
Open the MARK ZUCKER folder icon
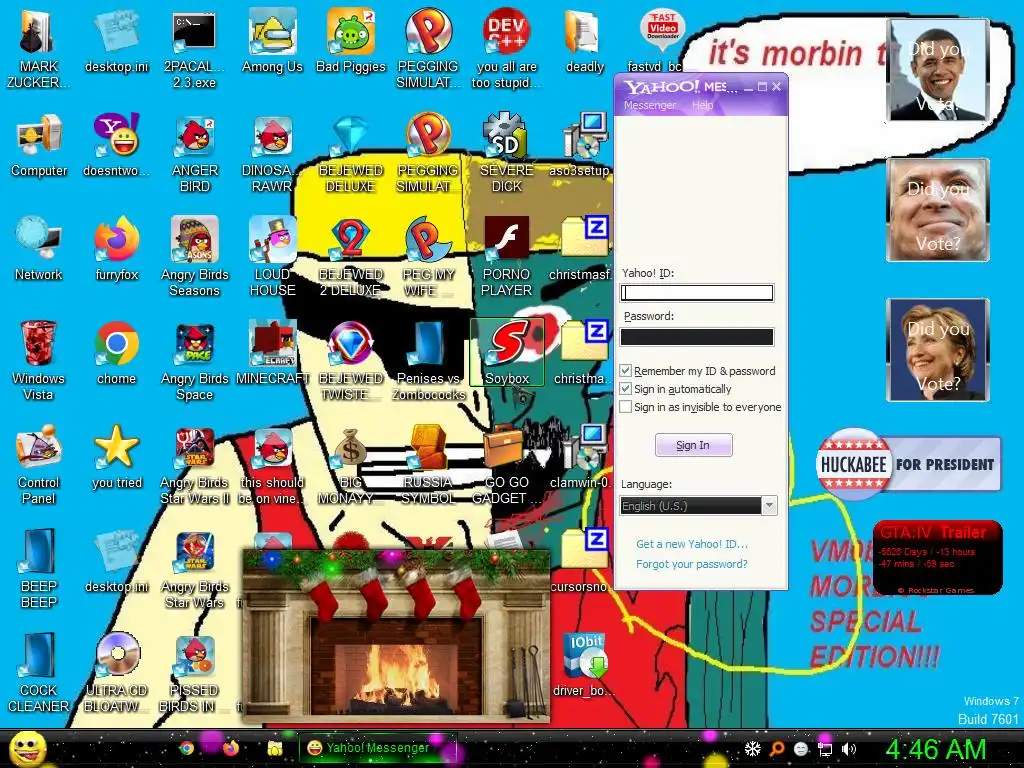coord(39,49)
